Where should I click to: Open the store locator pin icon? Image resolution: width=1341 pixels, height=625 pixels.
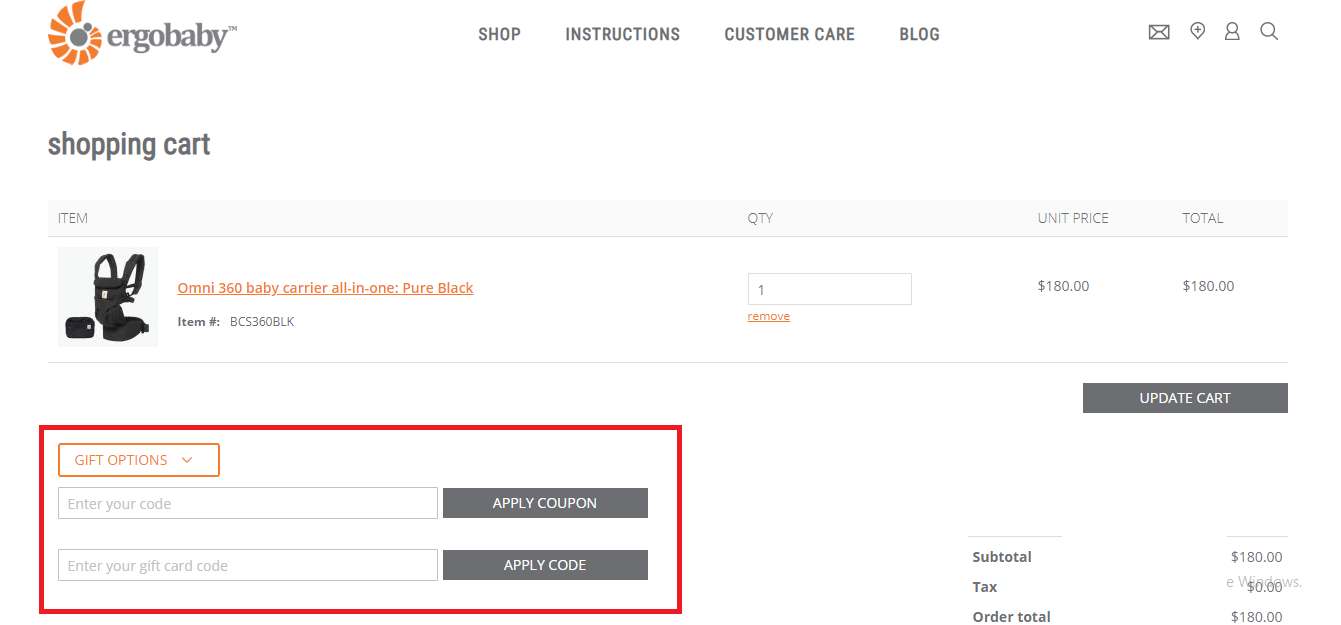[x=1197, y=32]
